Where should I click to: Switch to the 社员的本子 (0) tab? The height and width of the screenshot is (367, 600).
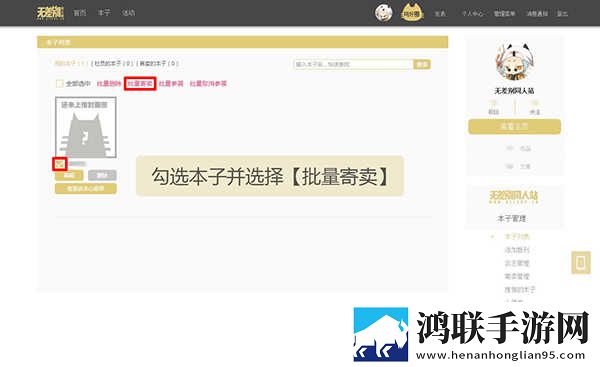(x=113, y=63)
